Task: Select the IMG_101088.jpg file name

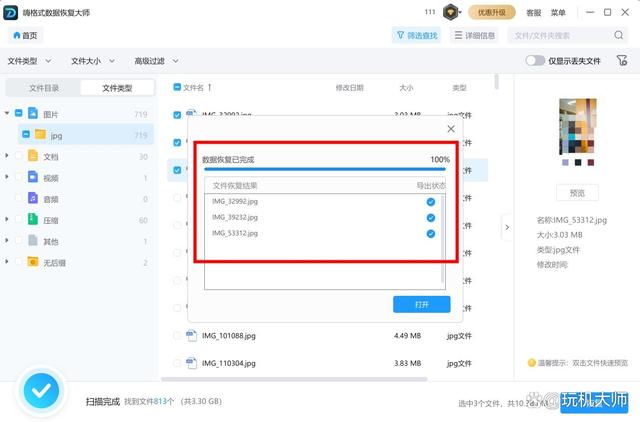Action: tap(229, 335)
